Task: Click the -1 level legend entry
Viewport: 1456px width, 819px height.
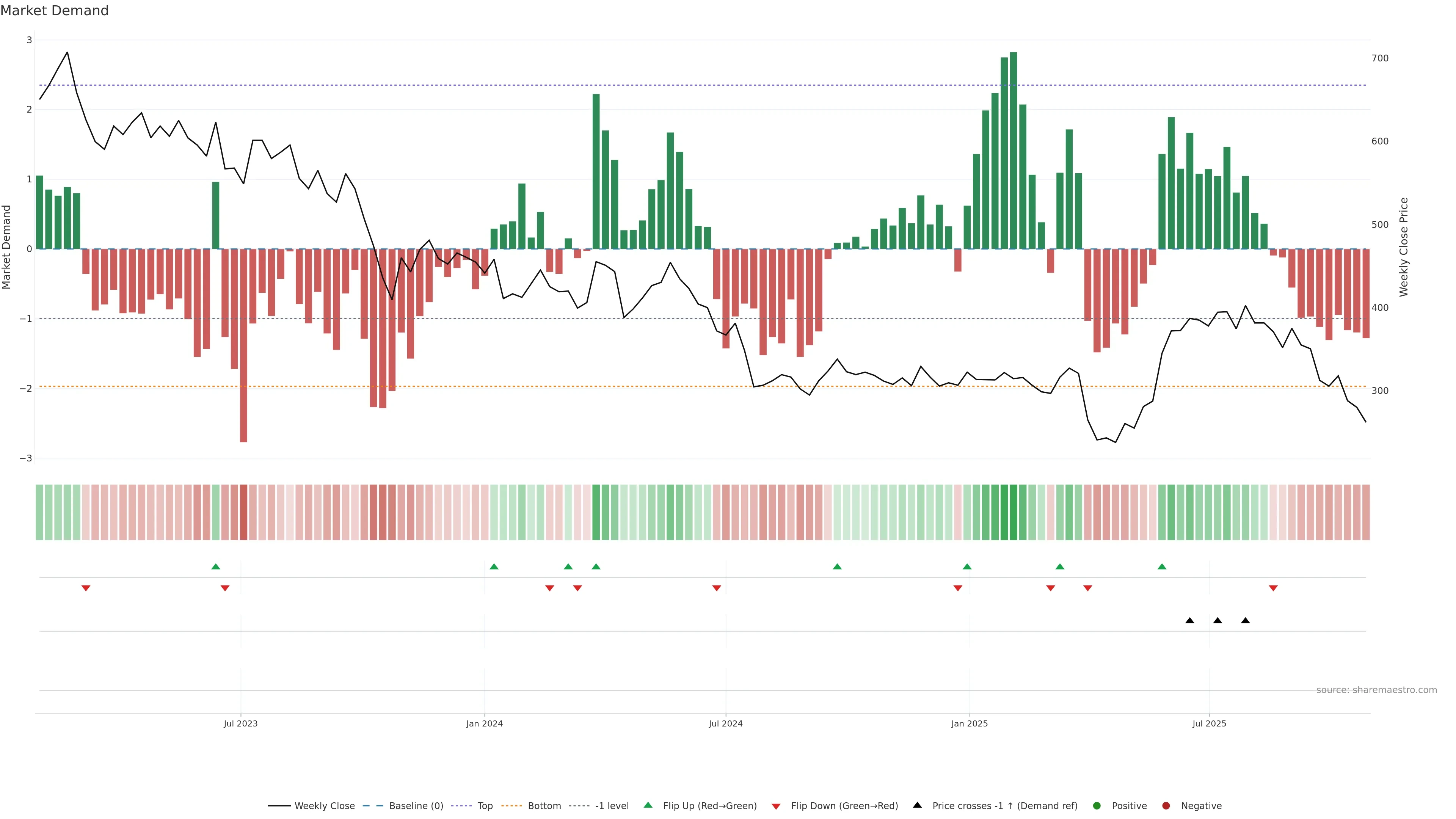Action: tap(612, 806)
